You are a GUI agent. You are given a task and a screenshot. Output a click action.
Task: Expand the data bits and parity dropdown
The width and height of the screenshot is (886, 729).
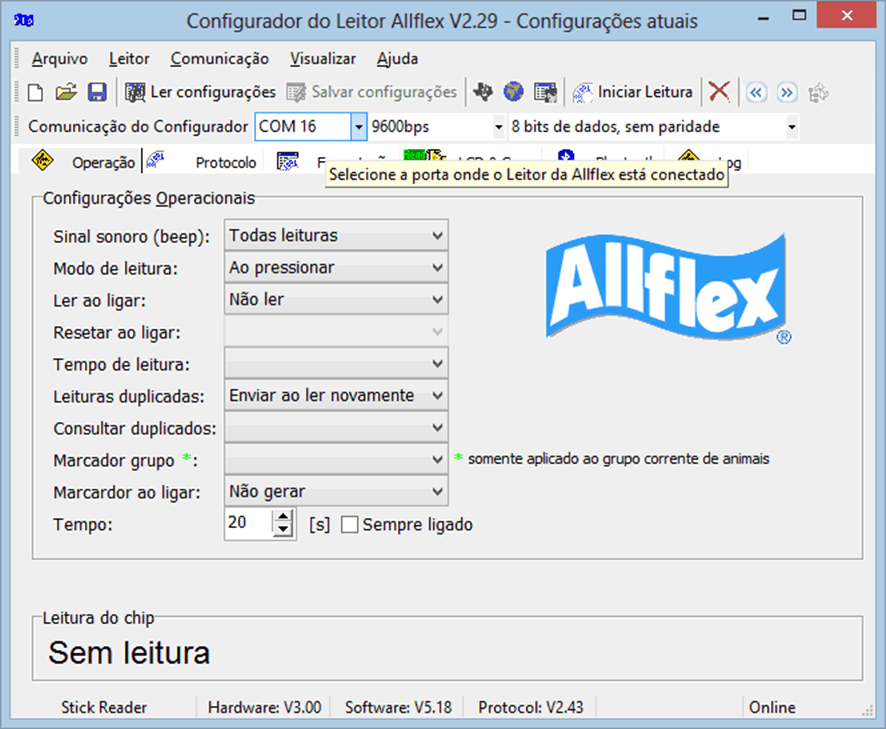tap(792, 127)
